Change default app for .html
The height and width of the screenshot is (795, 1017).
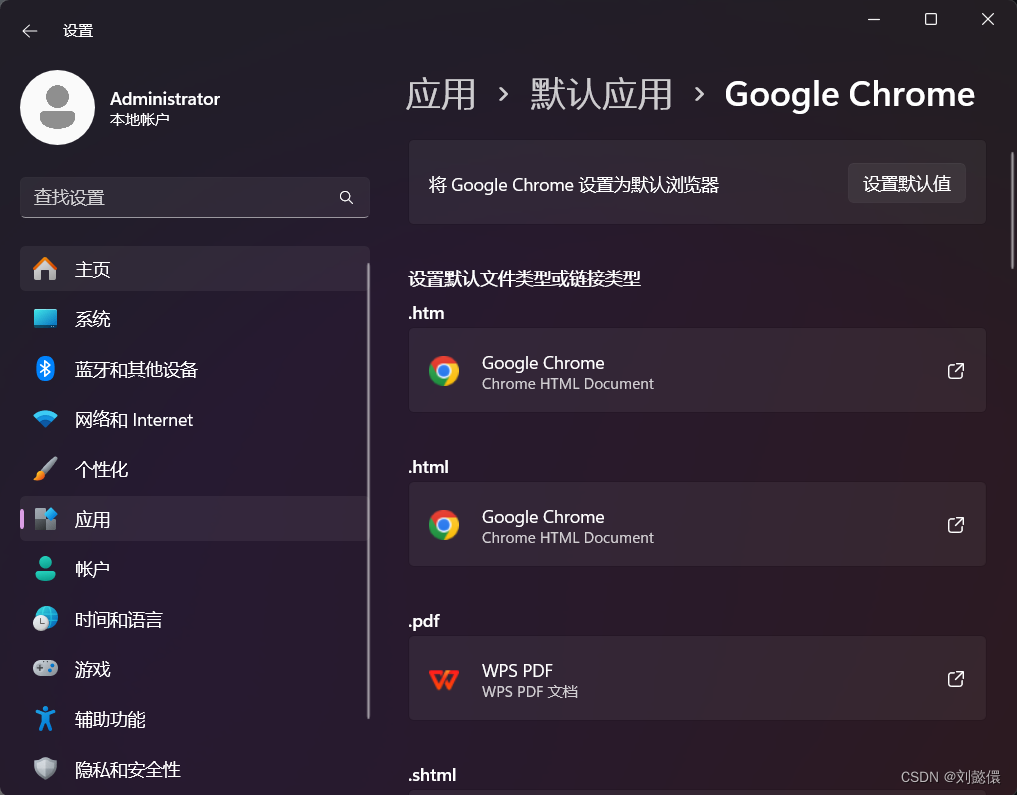pos(697,524)
